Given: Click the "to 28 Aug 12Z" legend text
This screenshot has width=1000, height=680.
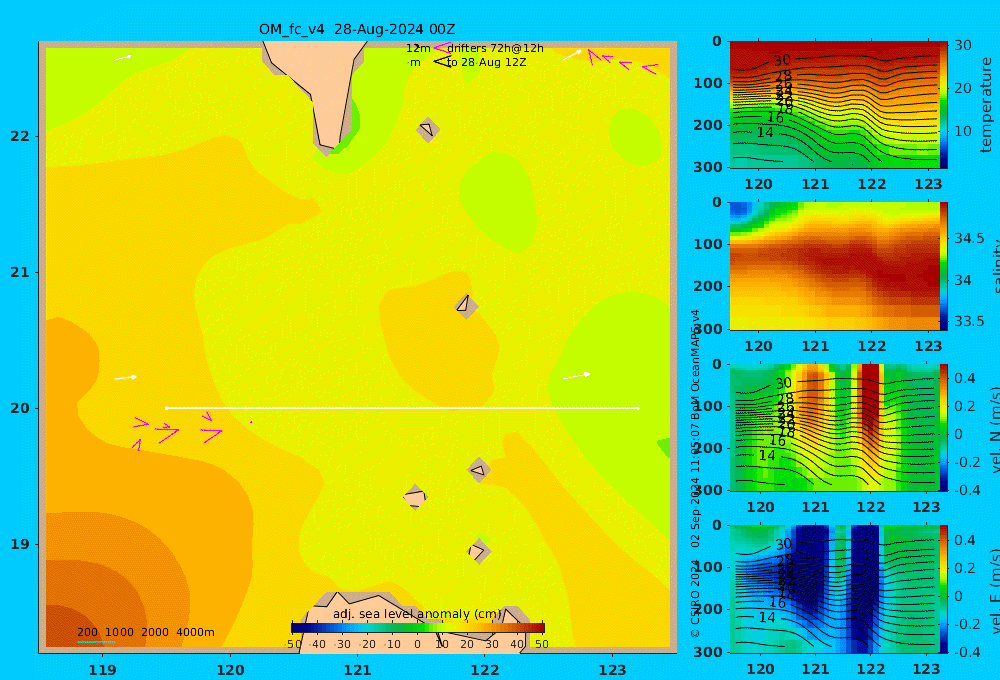Looking at the screenshot, I should [487, 63].
